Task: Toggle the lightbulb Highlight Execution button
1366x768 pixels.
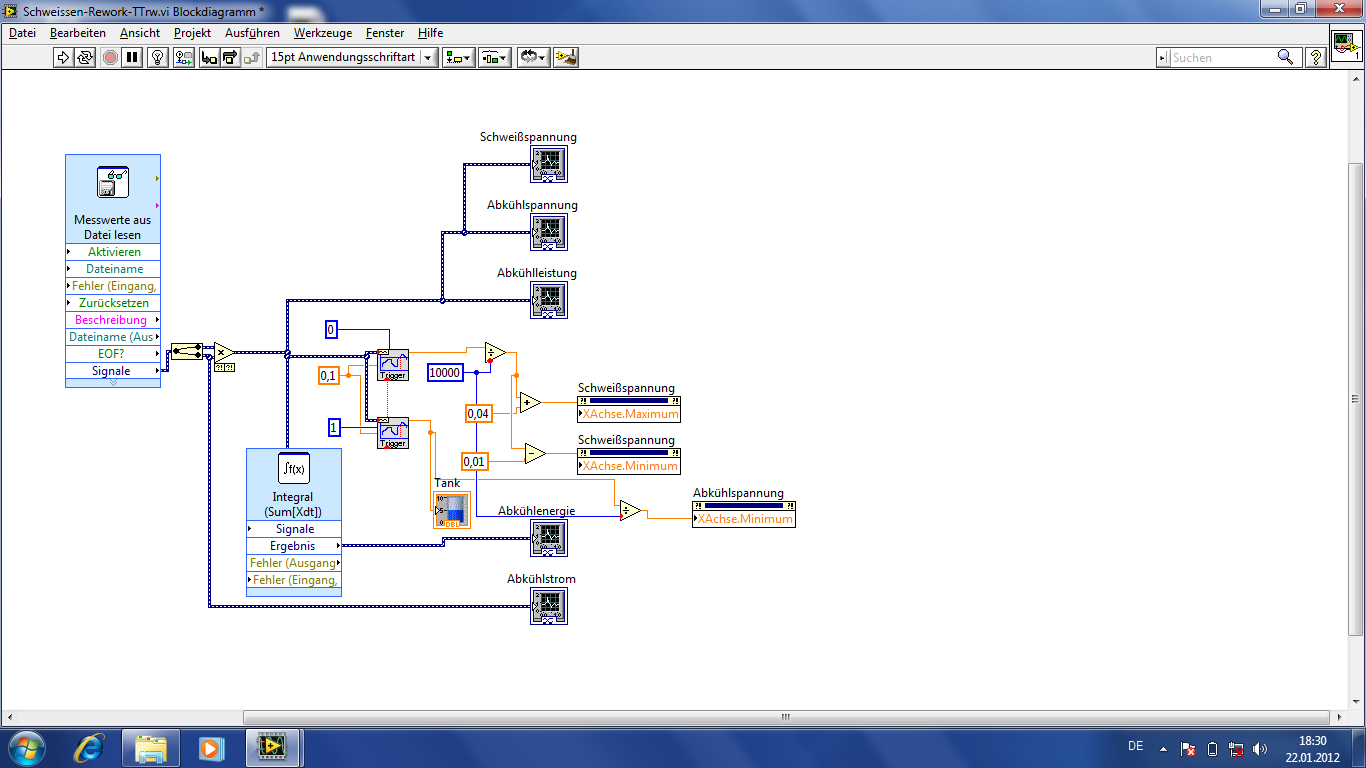Action: click(158, 57)
